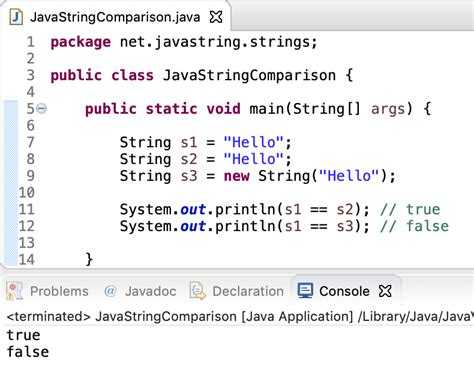Click the class name JavaStringComparison in code
The image size is (474, 370).
pyautogui.click(x=249, y=75)
